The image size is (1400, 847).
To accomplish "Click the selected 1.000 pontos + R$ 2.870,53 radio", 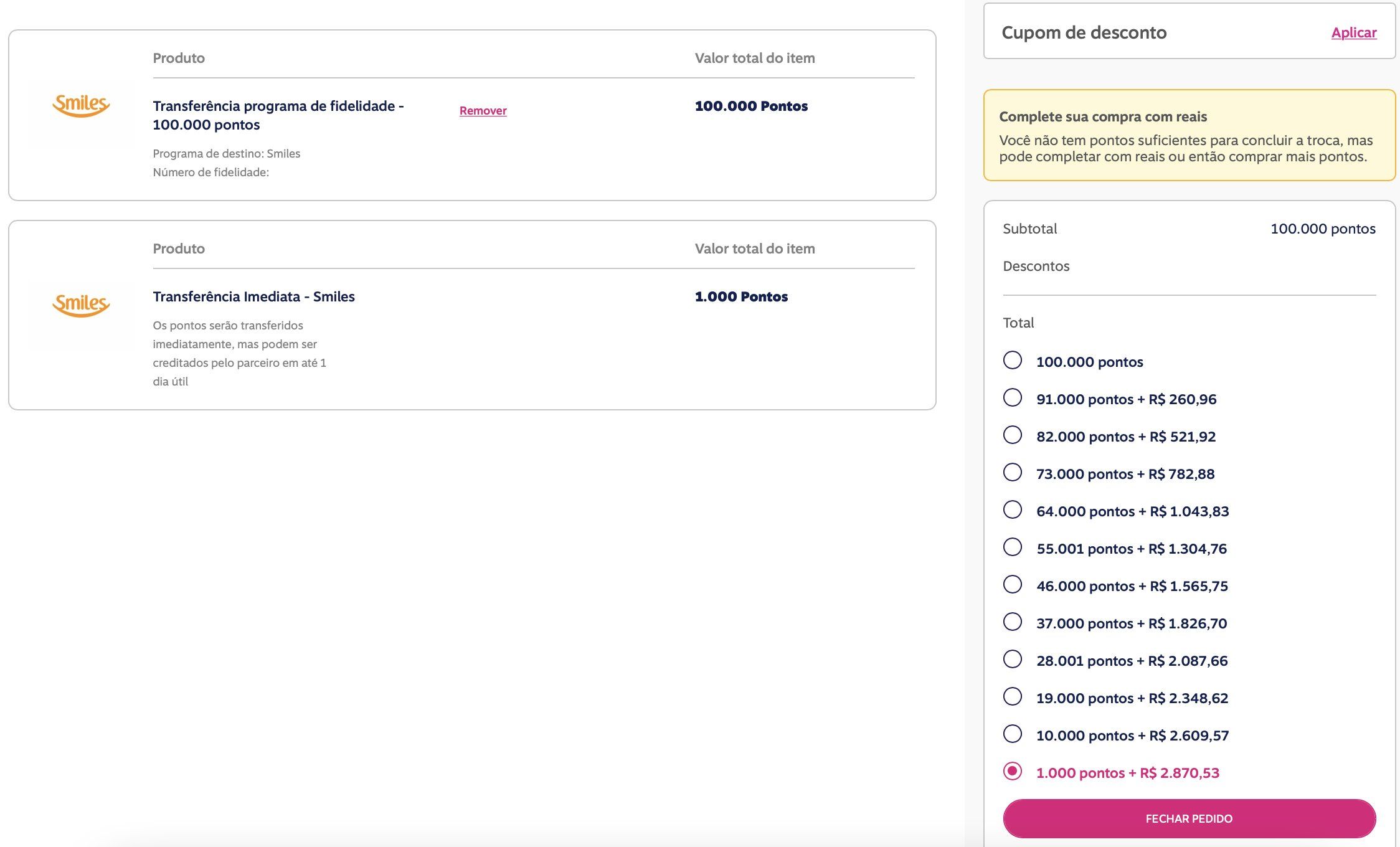I will (1013, 771).
